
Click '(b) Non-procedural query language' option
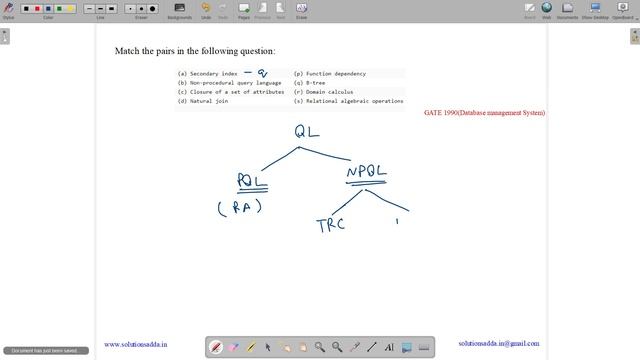(x=229, y=83)
